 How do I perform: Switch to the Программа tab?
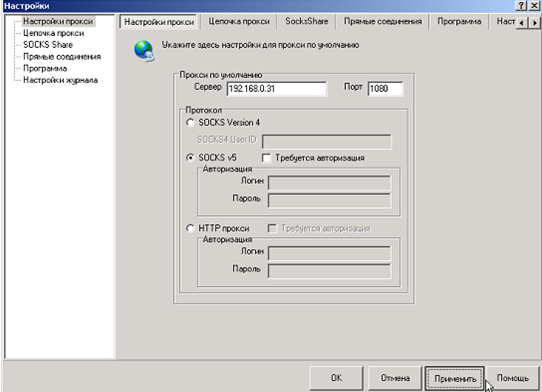click(459, 21)
